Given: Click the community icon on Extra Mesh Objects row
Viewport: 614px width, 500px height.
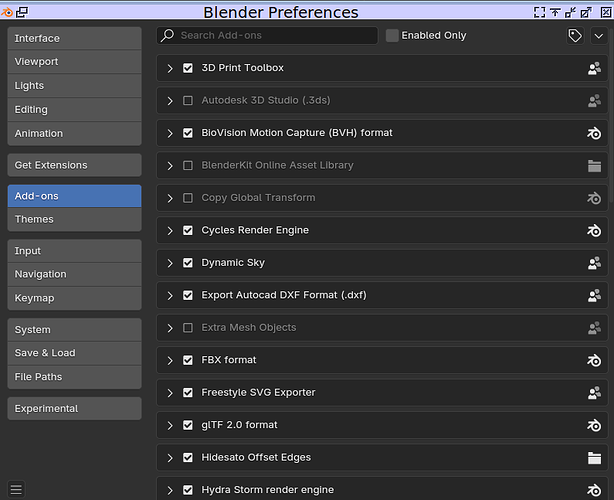Looking at the screenshot, I should pos(594,328).
